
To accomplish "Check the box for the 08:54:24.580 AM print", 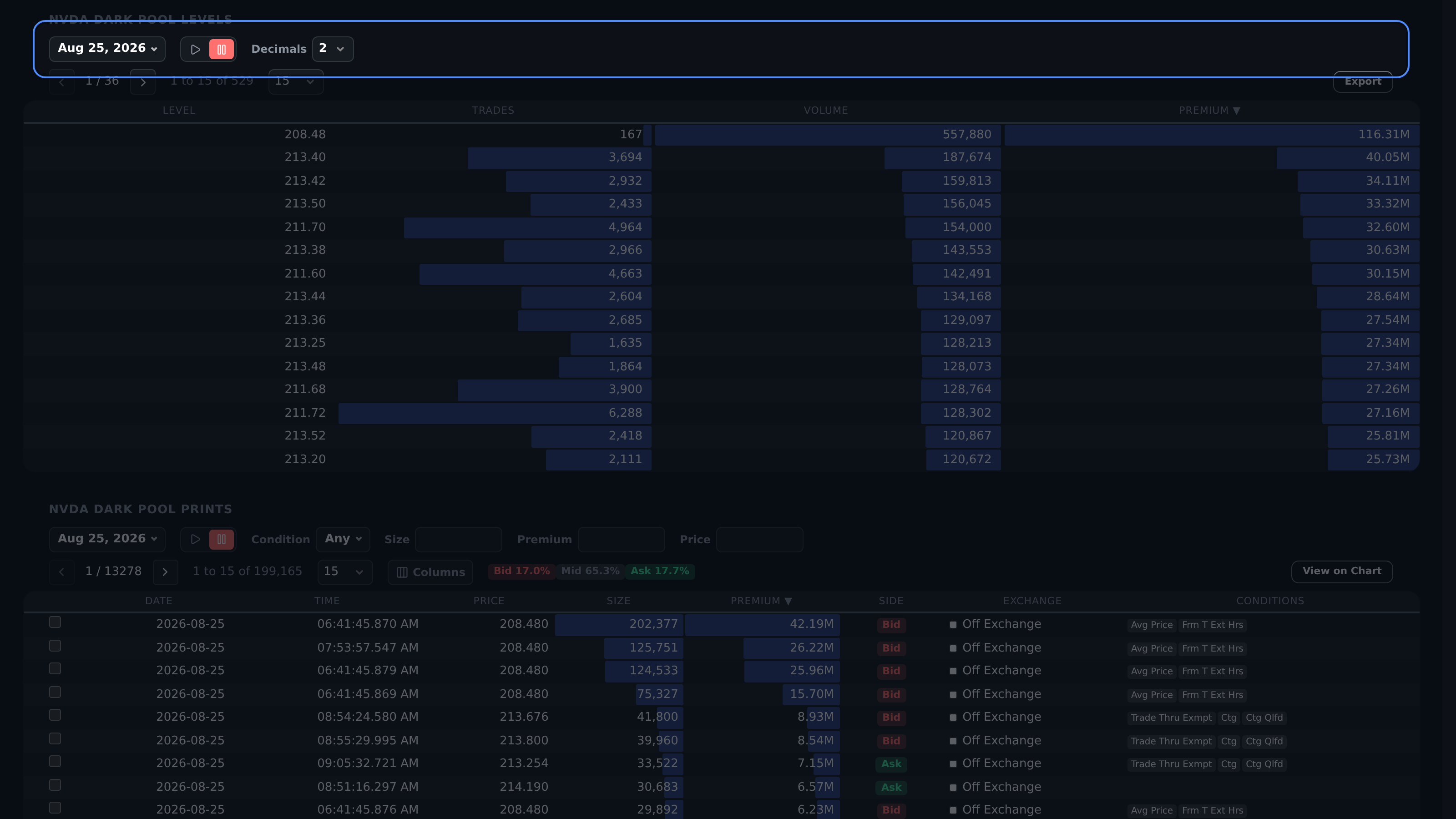I will [x=55, y=715].
